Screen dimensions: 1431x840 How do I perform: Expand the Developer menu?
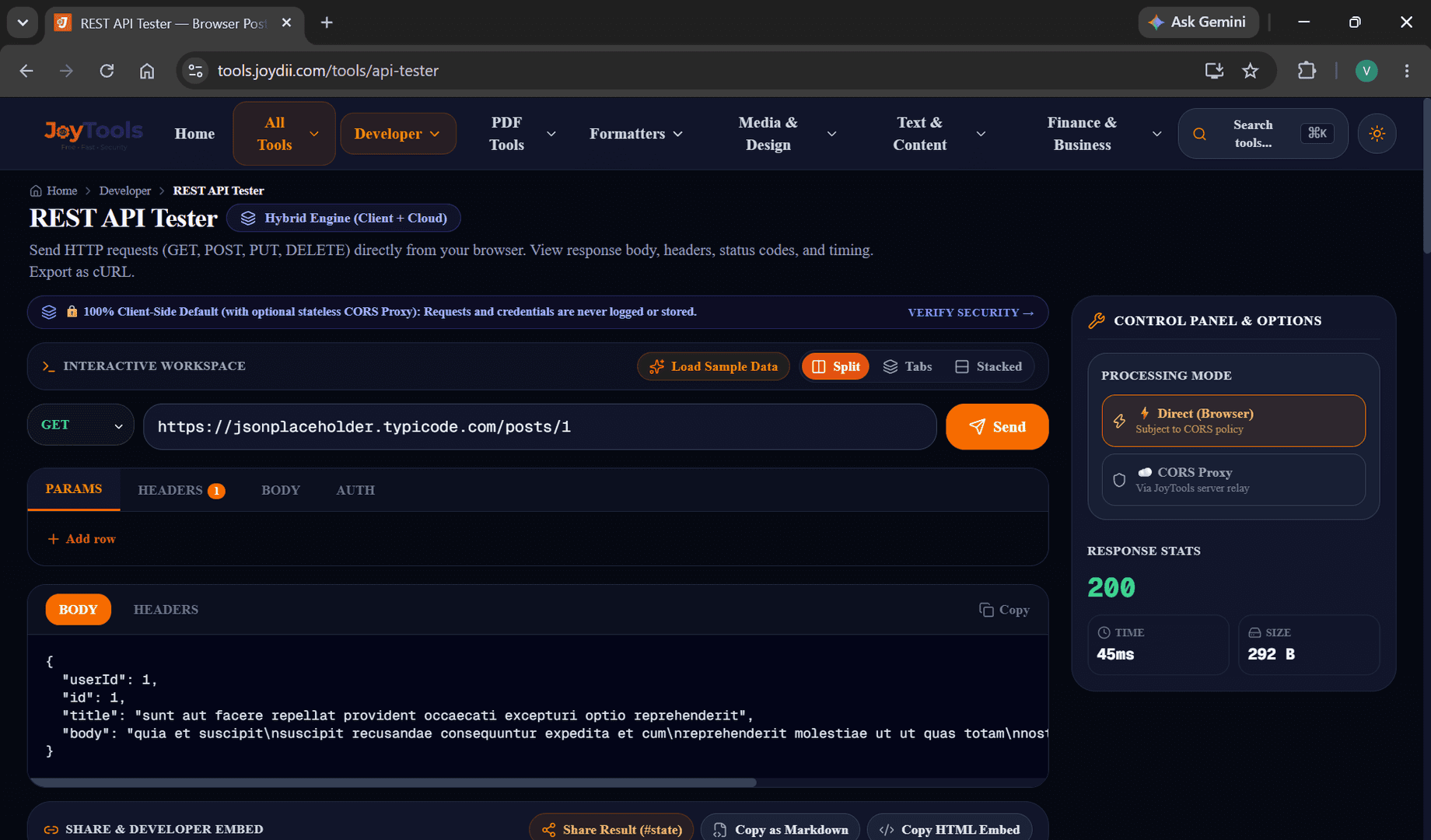point(397,134)
